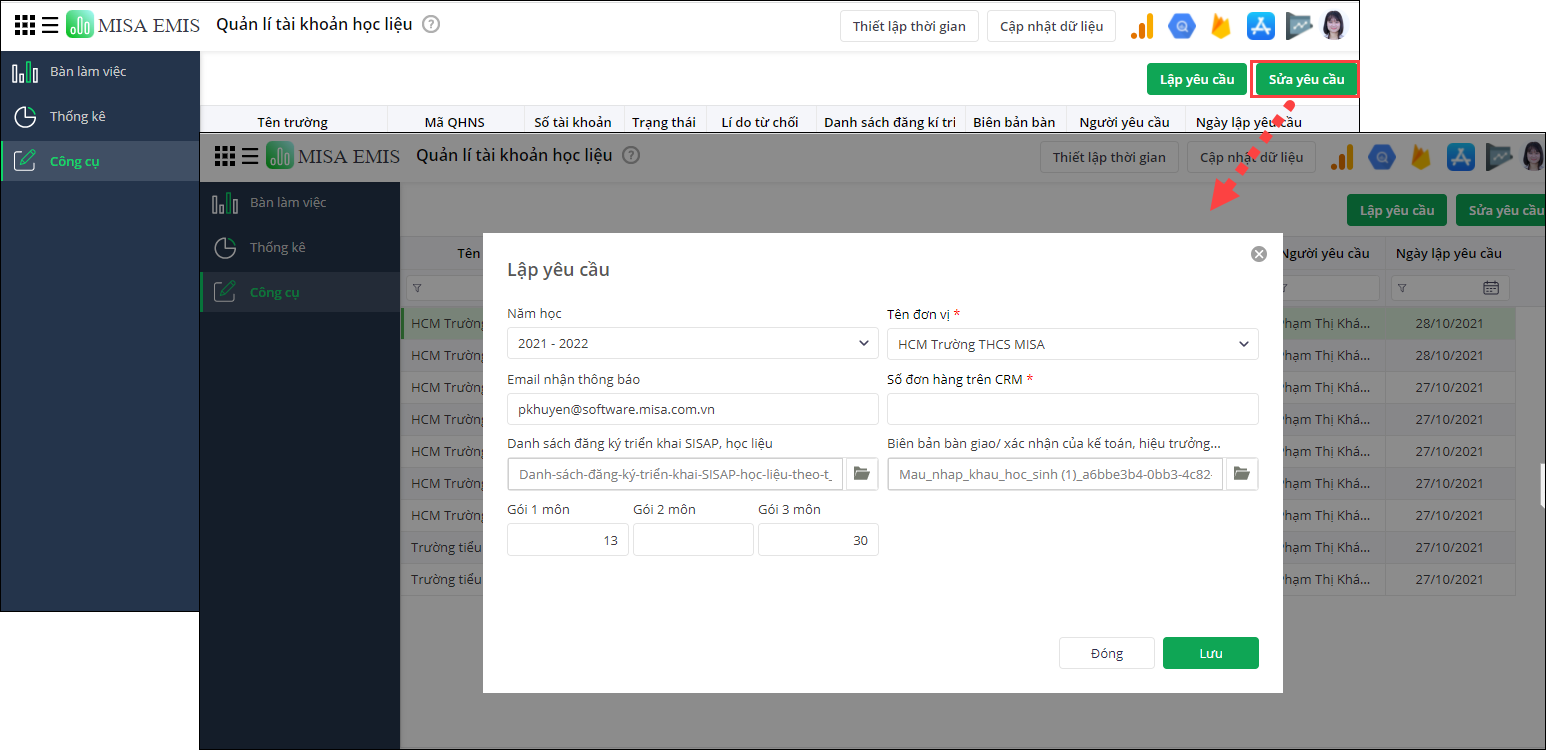Open App Store icon in back window

(x=1260, y=26)
